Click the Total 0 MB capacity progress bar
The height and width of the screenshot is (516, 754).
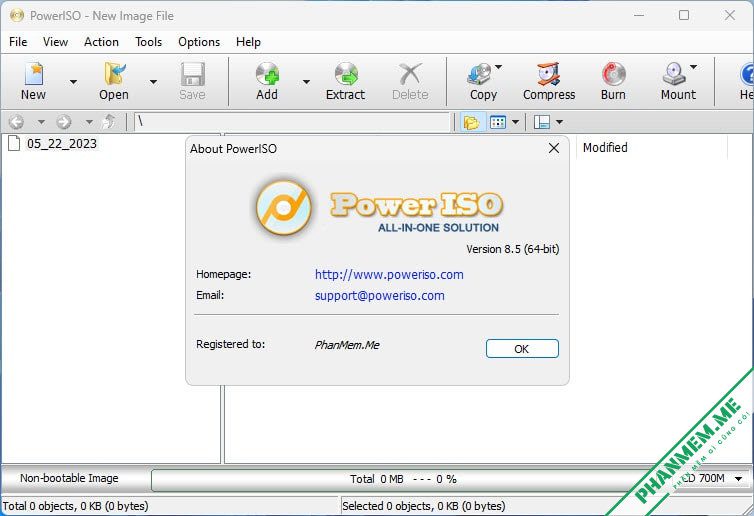pos(403,479)
